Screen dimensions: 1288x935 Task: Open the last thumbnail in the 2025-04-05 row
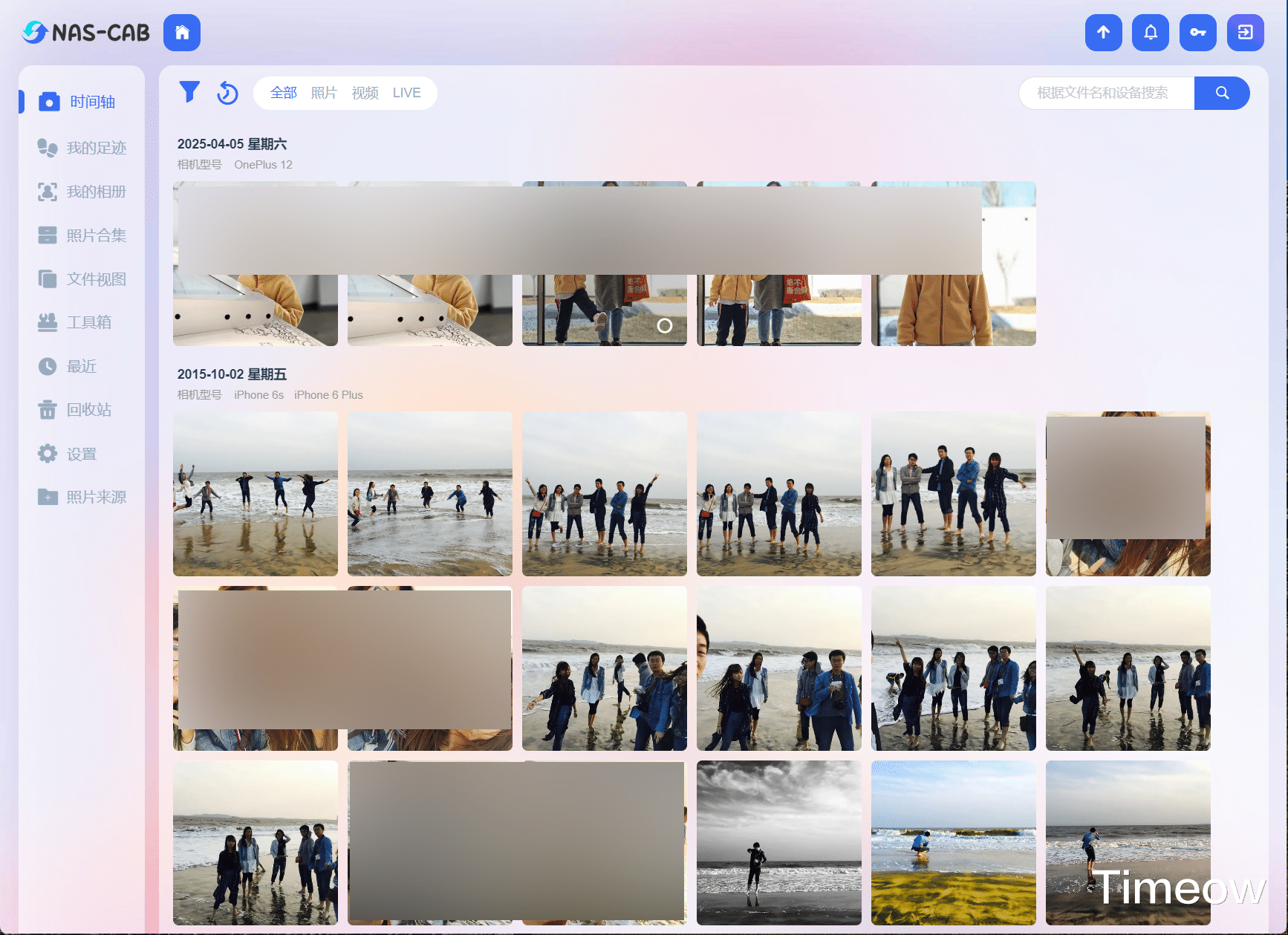[x=954, y=264]
